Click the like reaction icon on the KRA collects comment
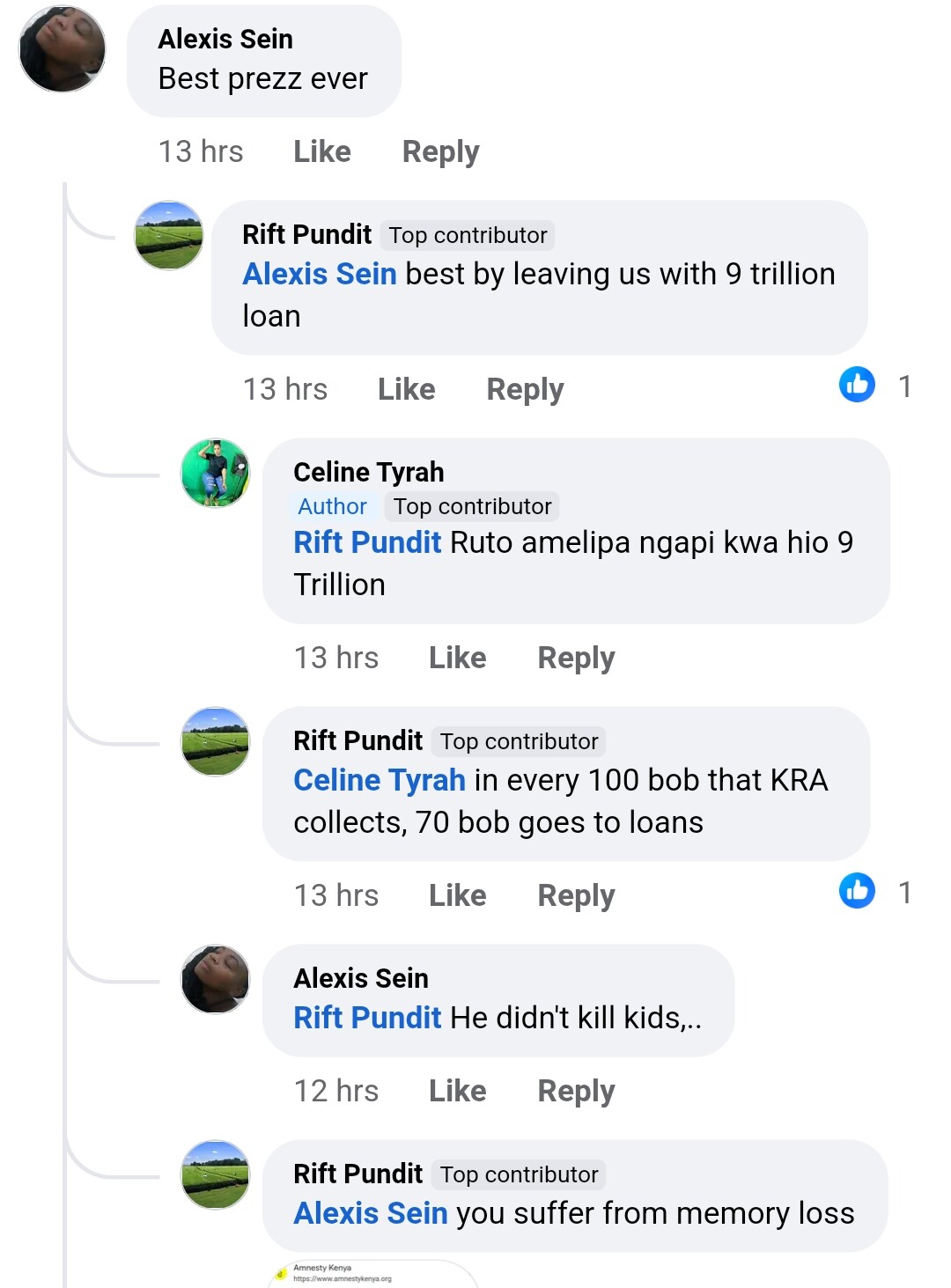951x1288 pixels. pos(857,891)
